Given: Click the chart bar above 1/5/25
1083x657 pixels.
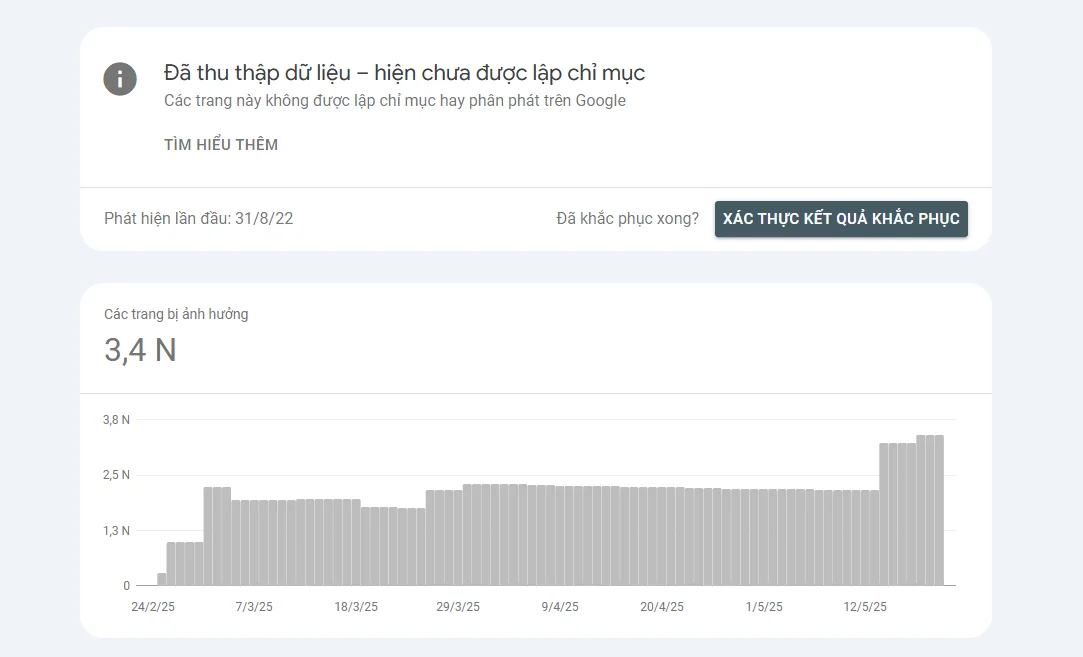Looking at the screenshot, I should [x=763, y=537].
